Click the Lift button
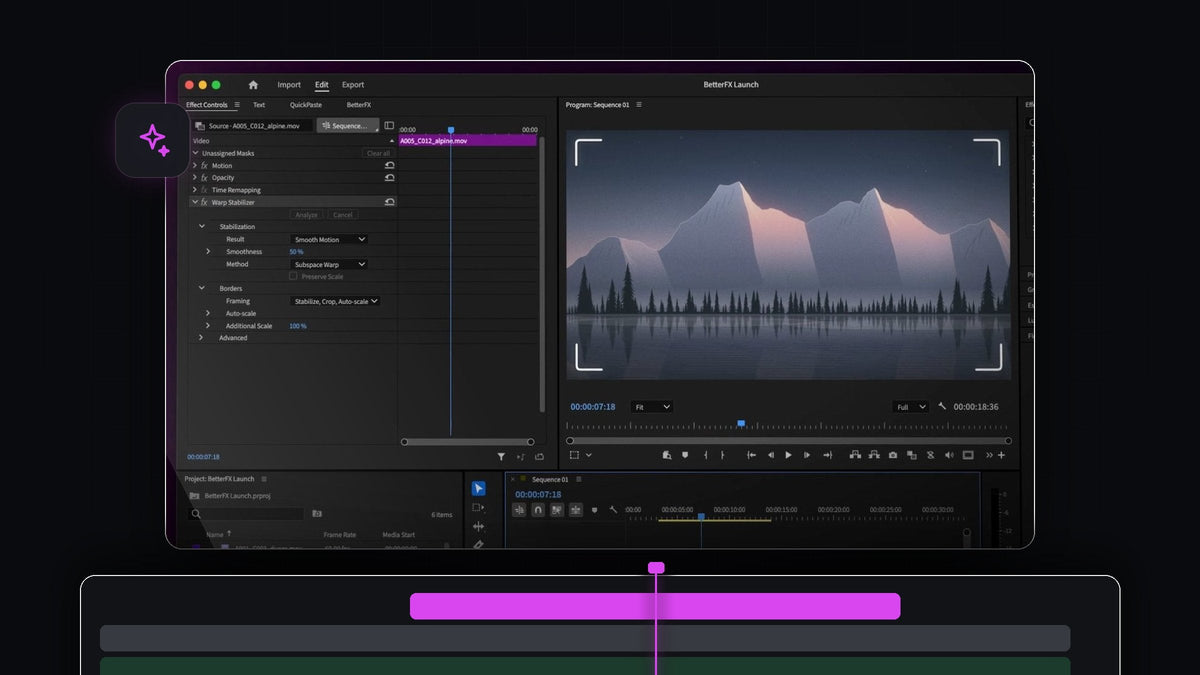The image size is (1200, 675). pos(854,455)
